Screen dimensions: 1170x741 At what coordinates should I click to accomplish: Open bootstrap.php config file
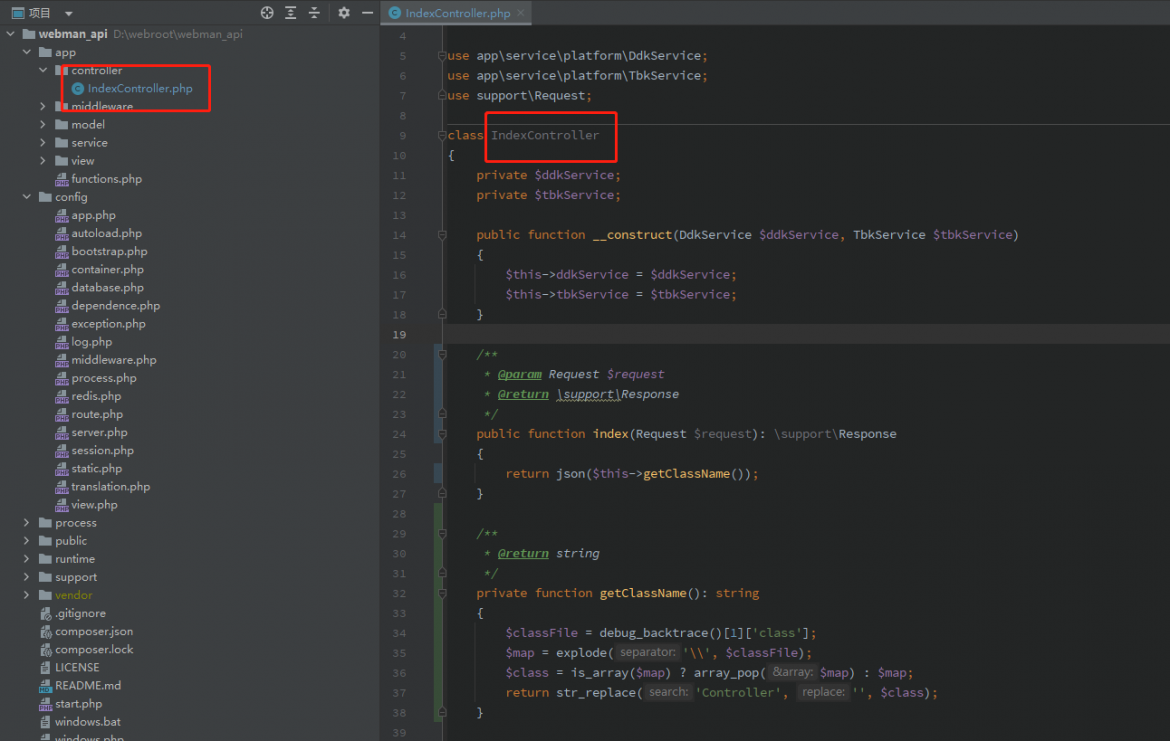coord(109,251)
